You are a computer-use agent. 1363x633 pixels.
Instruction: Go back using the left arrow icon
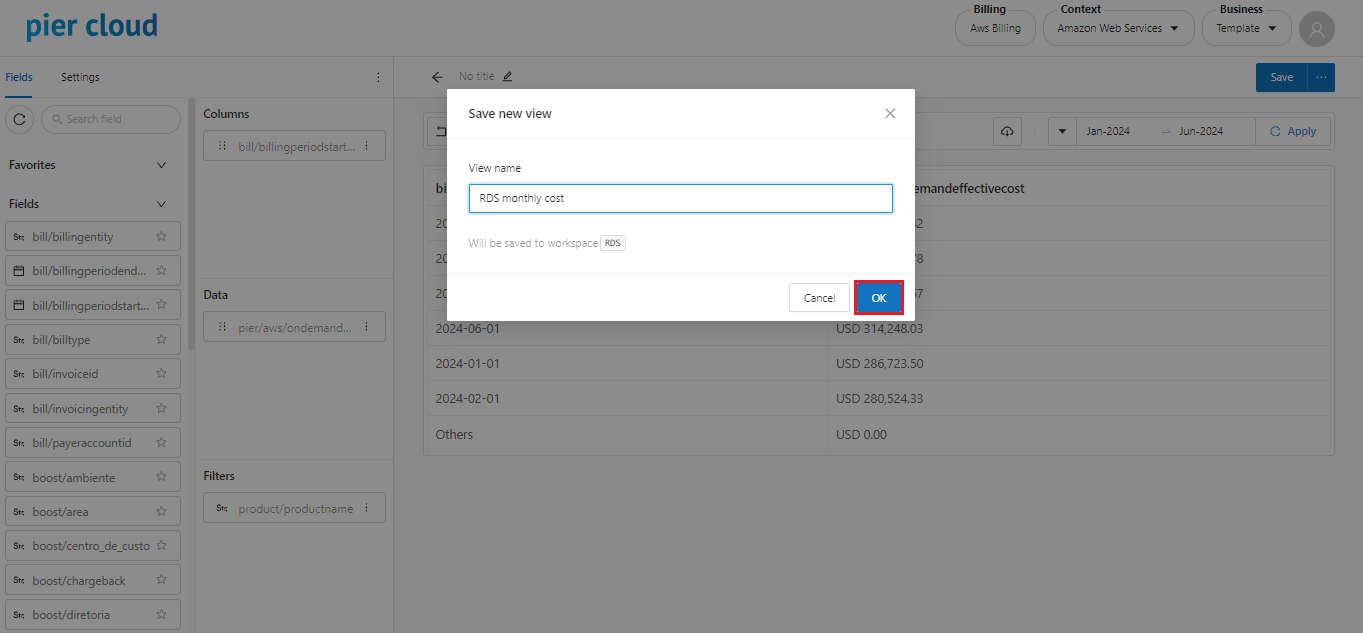[437, 77]
